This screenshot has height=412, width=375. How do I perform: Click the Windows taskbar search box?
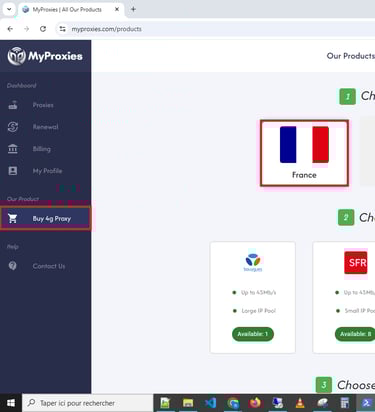[x=88, y=403]
